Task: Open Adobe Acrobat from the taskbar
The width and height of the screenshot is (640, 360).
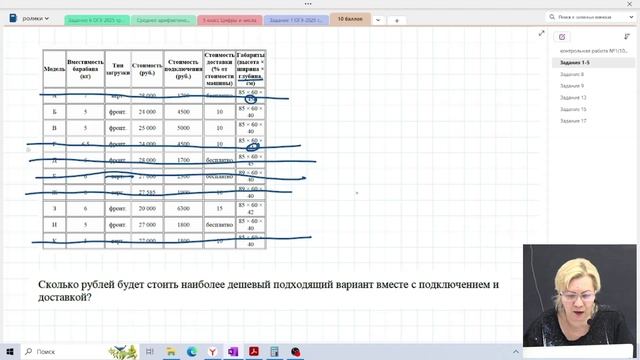Action: click(x=254, y=351)
